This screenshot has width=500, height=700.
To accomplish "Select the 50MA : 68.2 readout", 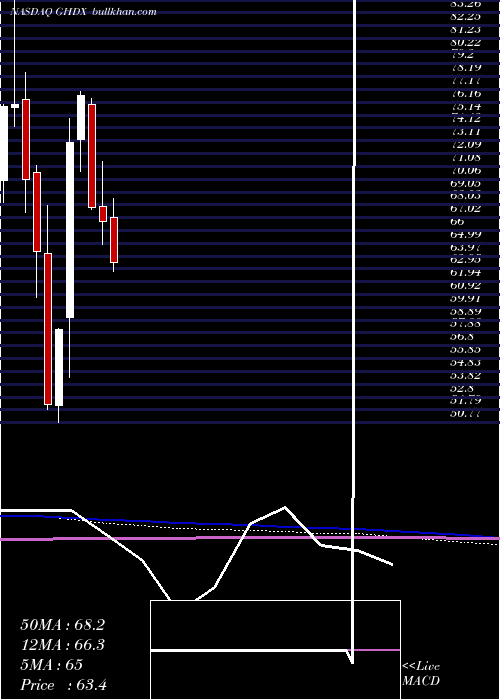I will 62,625.
